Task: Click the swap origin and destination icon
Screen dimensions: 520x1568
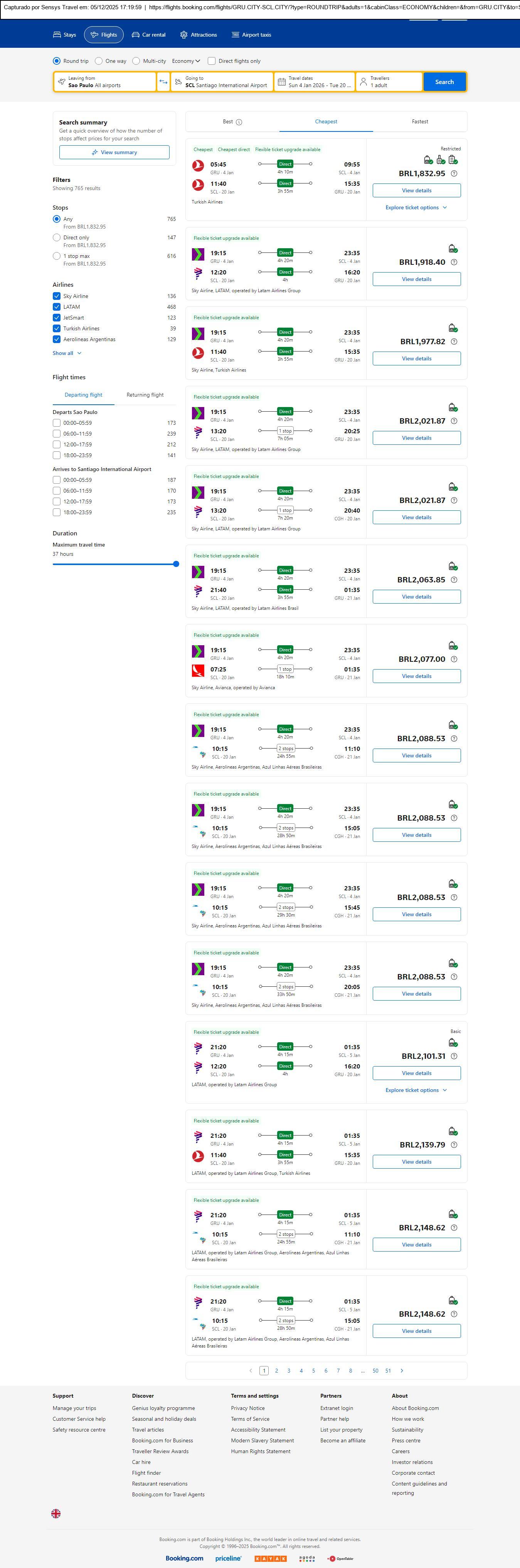Action: (163, 82)
